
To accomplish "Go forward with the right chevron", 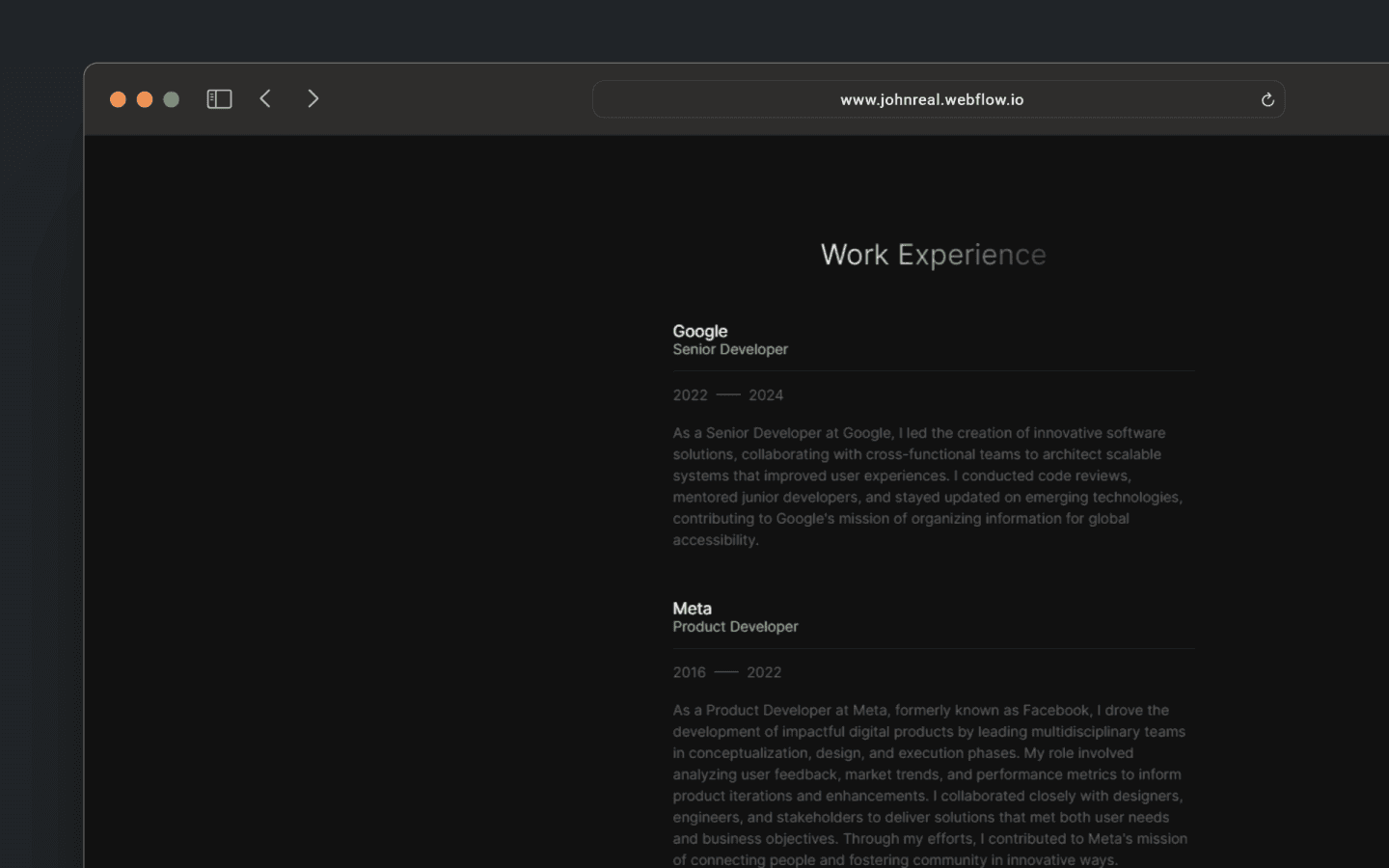I will (313, 98).
